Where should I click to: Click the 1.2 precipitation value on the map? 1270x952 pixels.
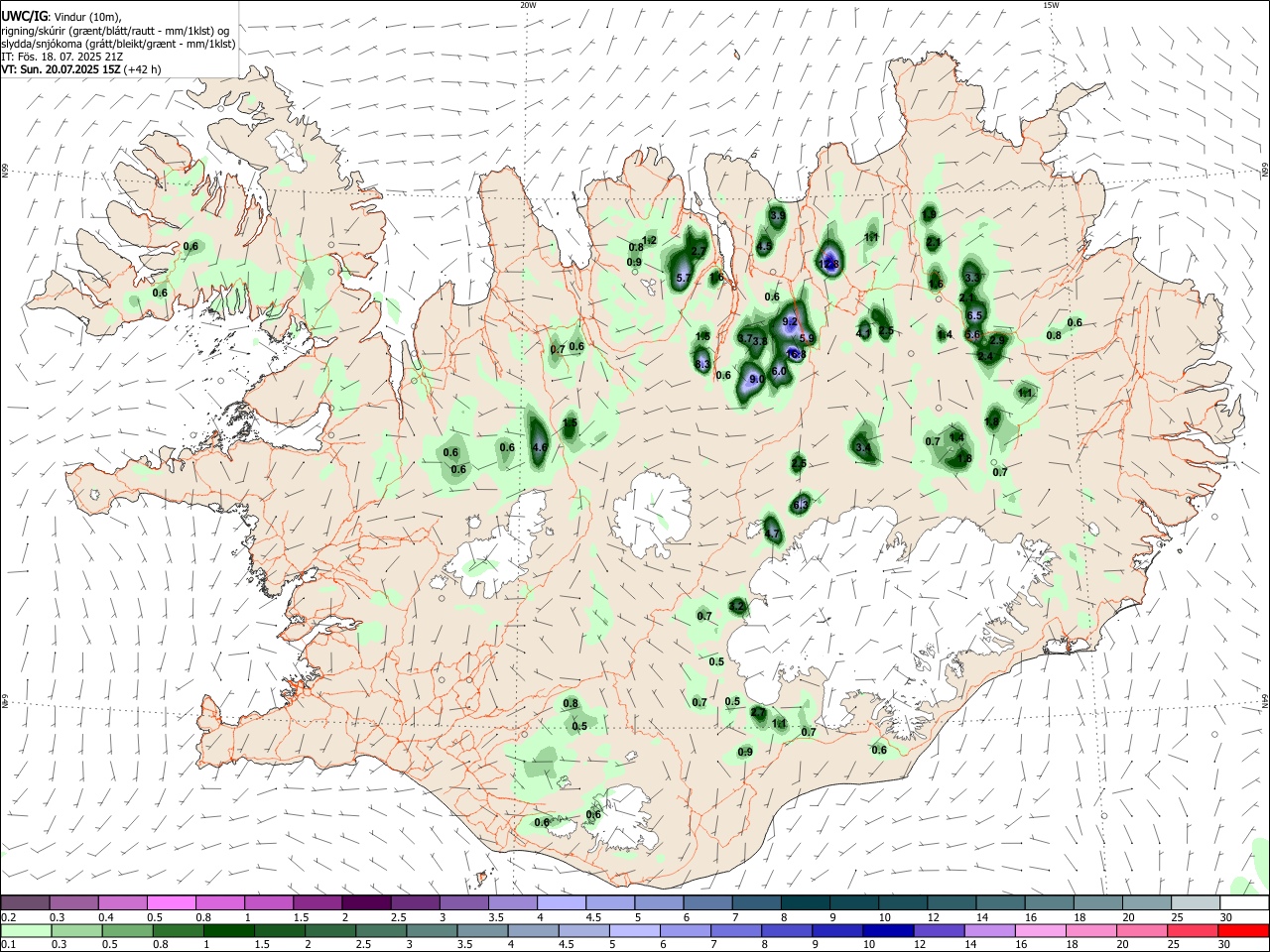click(650, 240)
